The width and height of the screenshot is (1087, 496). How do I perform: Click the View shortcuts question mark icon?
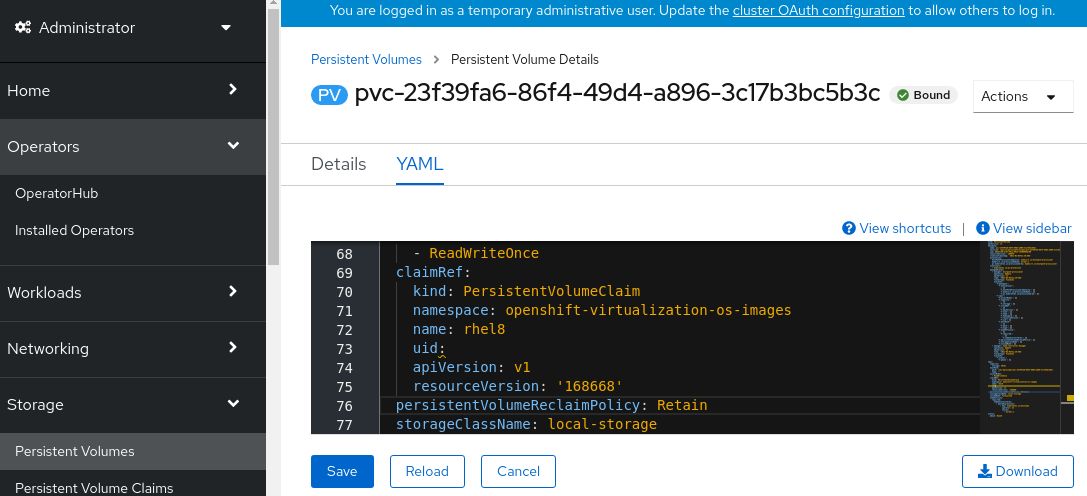pyautogui.click(x=849, y=228)
